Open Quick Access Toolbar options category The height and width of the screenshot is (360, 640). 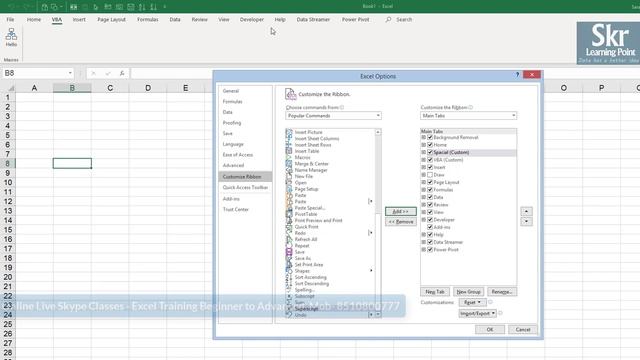(245, 187)
